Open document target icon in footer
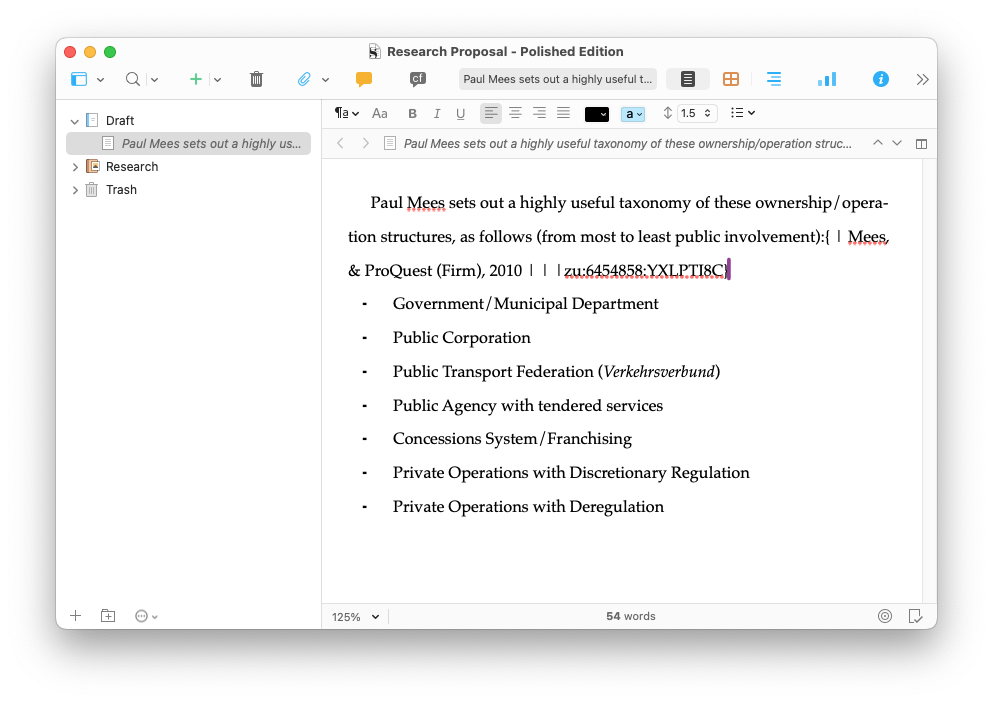Image resolution: width=993 pixels, height=703 pixels. pos(885,616)
